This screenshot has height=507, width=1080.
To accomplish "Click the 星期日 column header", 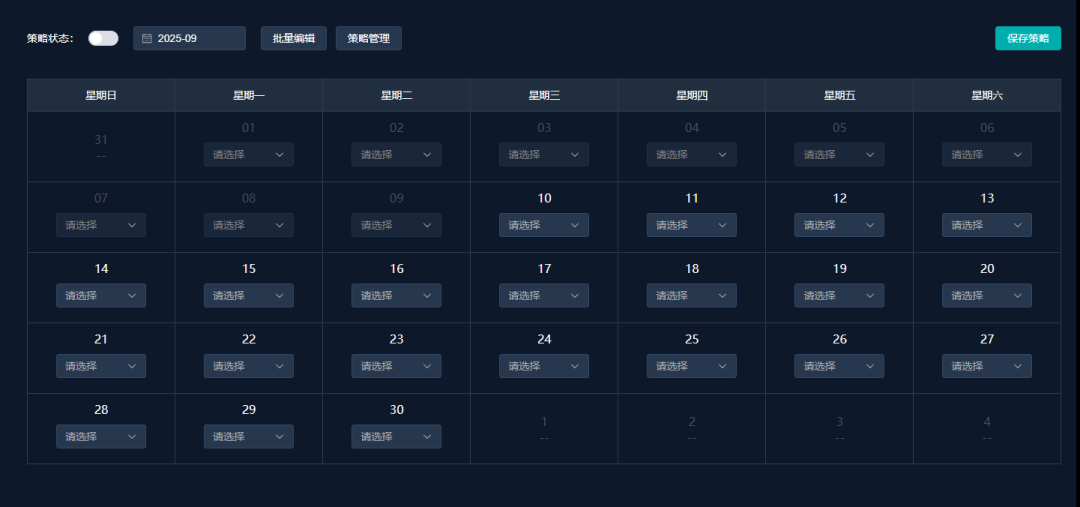I will pyautogui.click(x=101, y=96).
